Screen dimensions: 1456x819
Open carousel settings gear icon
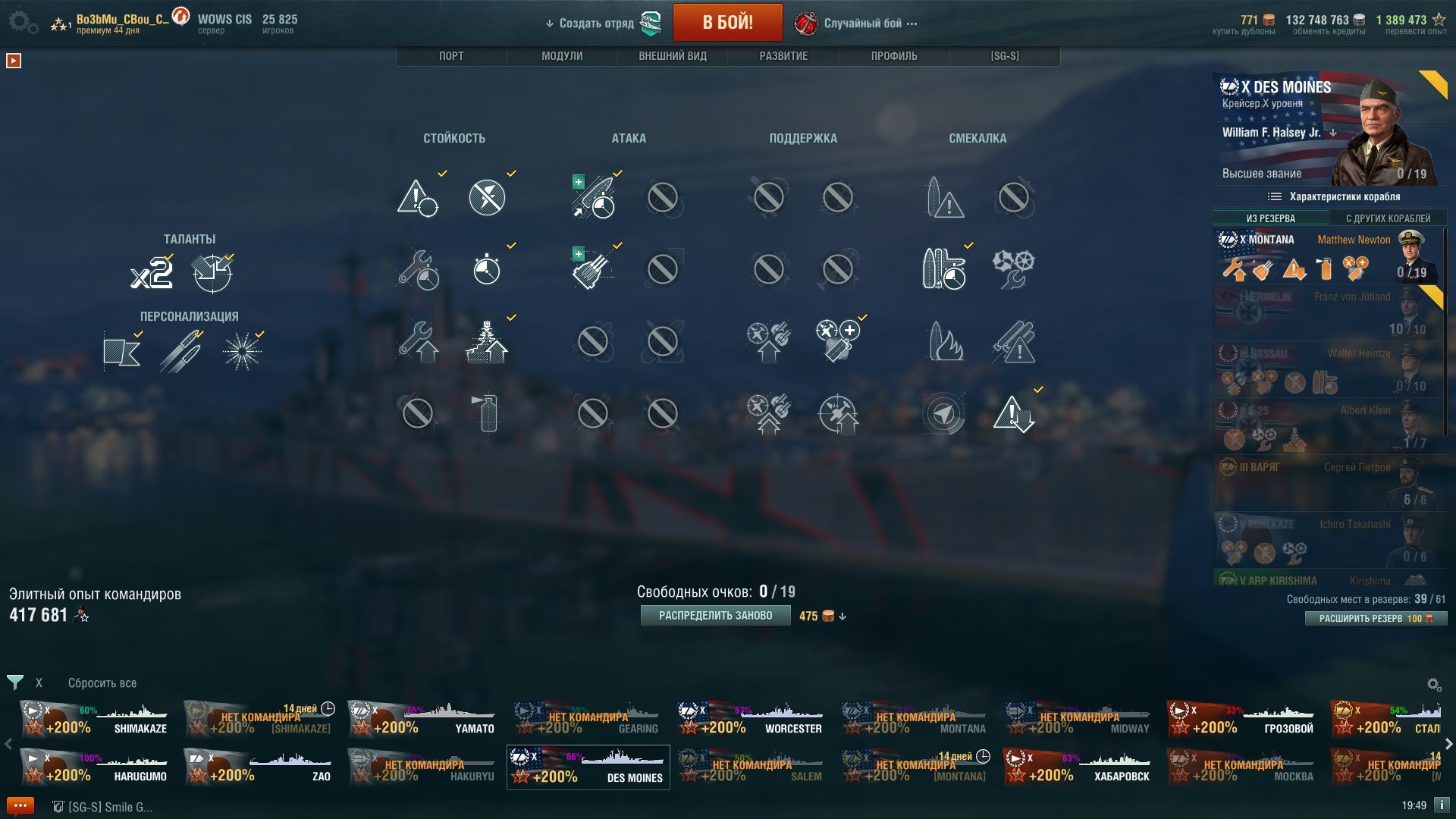(1434, 685)
